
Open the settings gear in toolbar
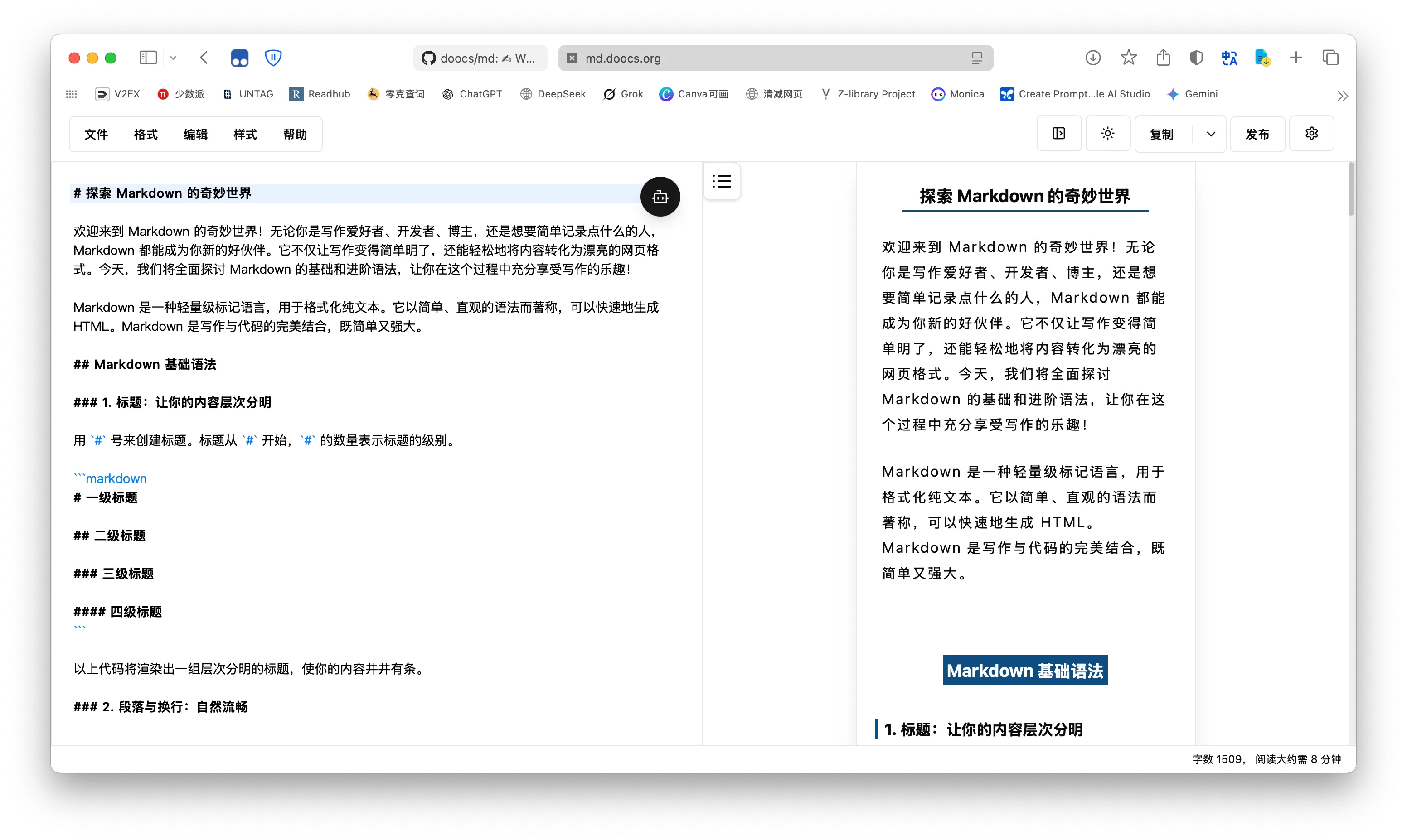tap(1312, 134)
